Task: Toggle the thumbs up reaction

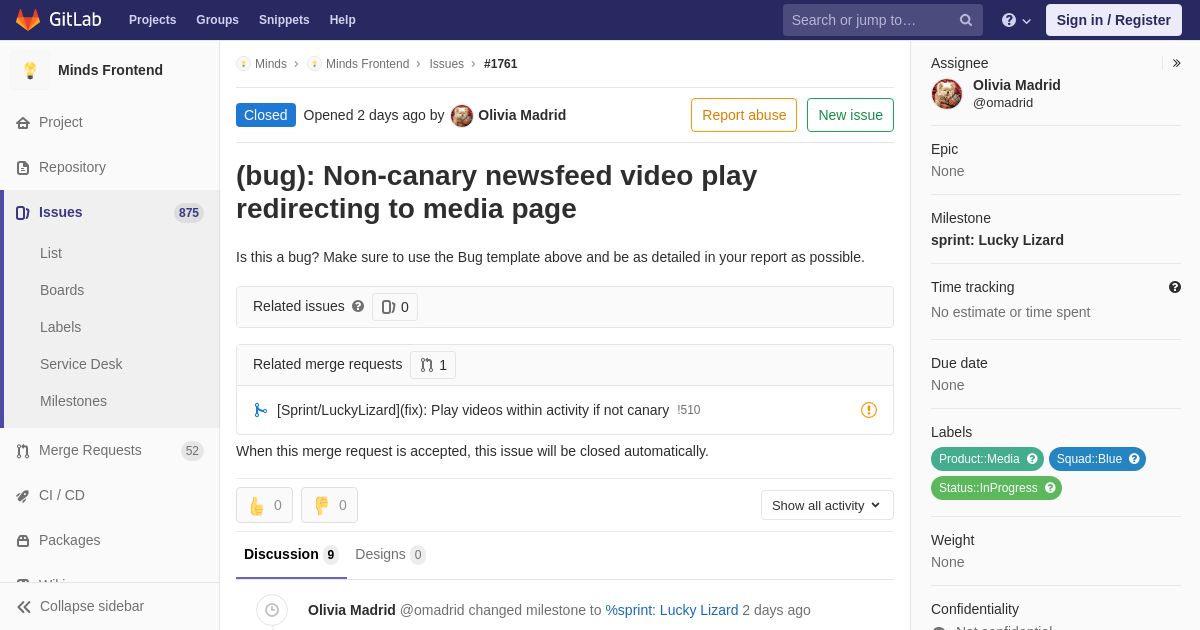Action: (x=264, y=505)
